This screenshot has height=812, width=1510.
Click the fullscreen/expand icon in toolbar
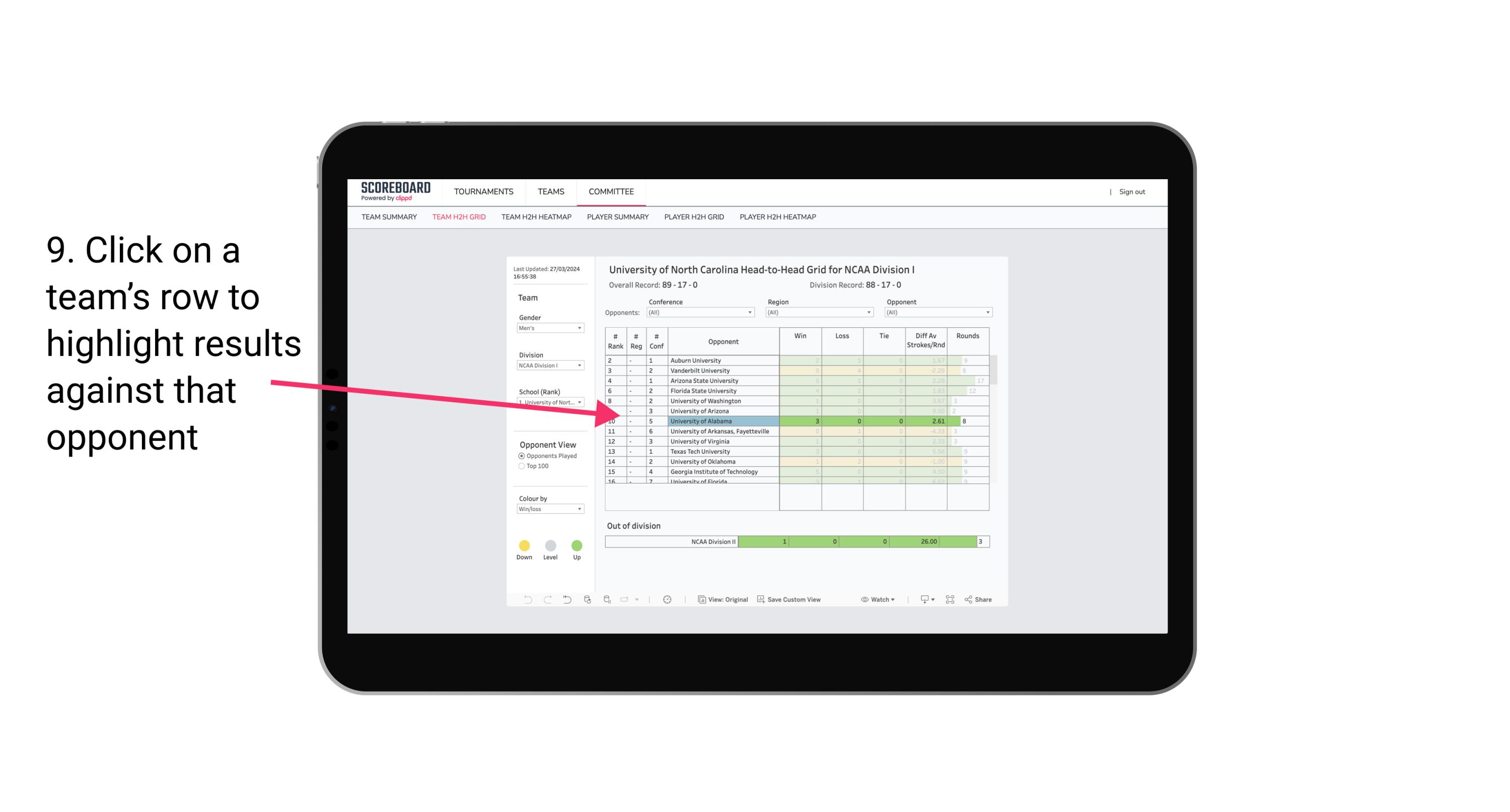click(x=949, y=600)
